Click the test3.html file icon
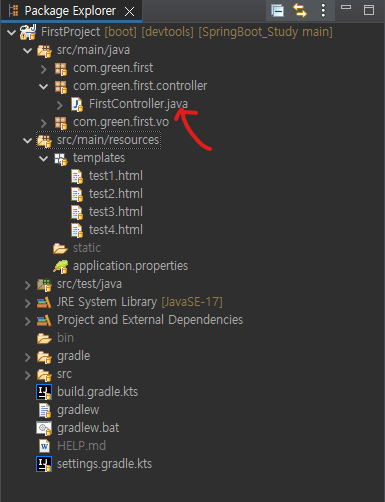 (77, 212)
